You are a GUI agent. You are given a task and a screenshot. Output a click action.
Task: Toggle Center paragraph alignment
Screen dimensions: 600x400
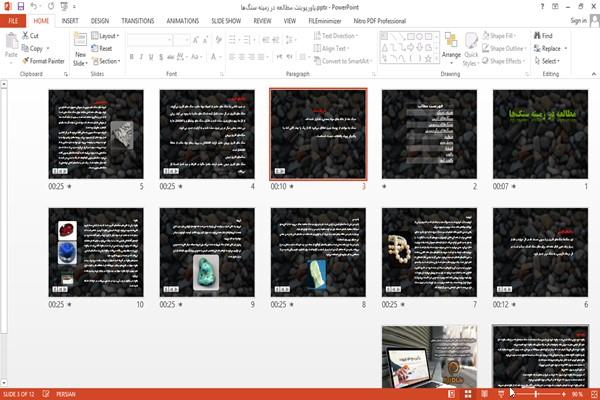[242, 57]
